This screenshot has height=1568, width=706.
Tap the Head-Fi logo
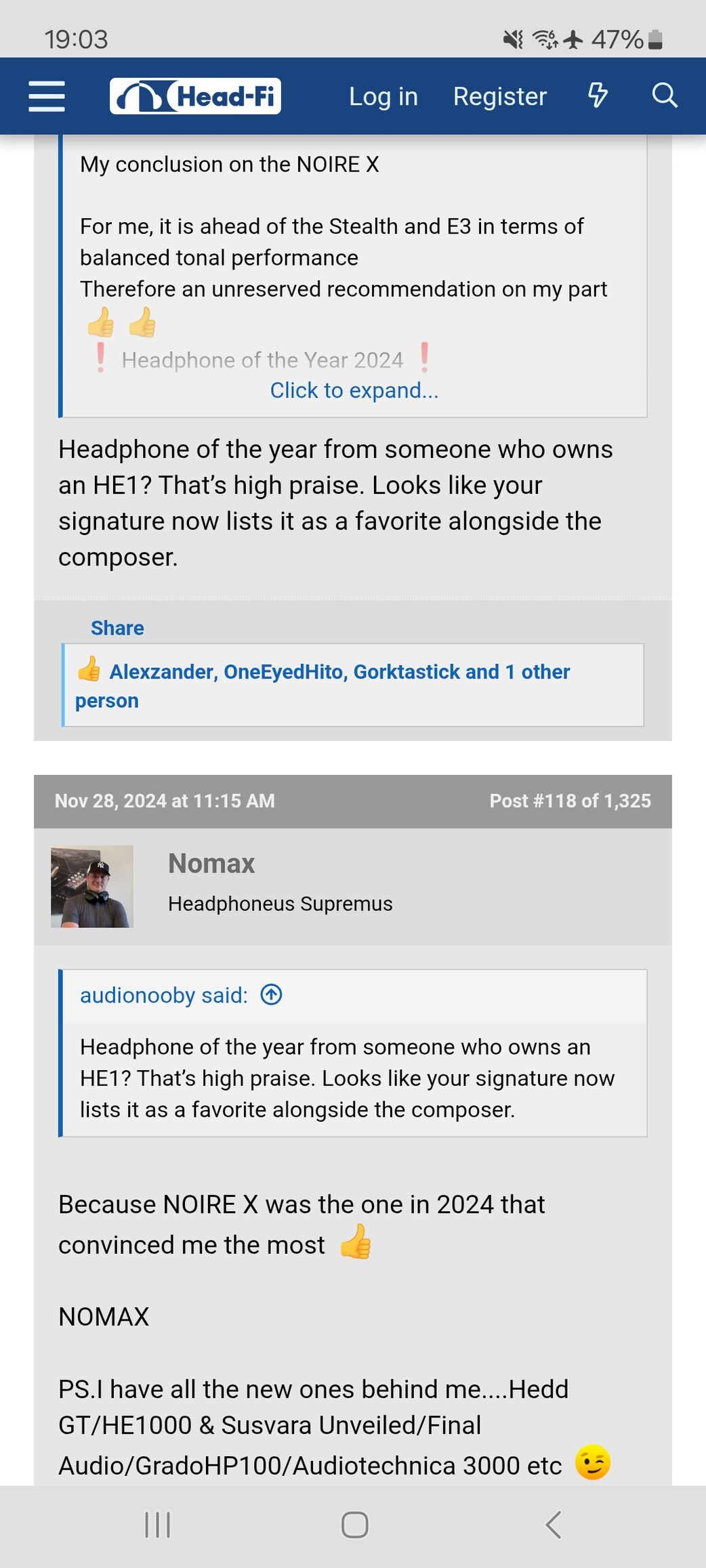tap(195, 96)
